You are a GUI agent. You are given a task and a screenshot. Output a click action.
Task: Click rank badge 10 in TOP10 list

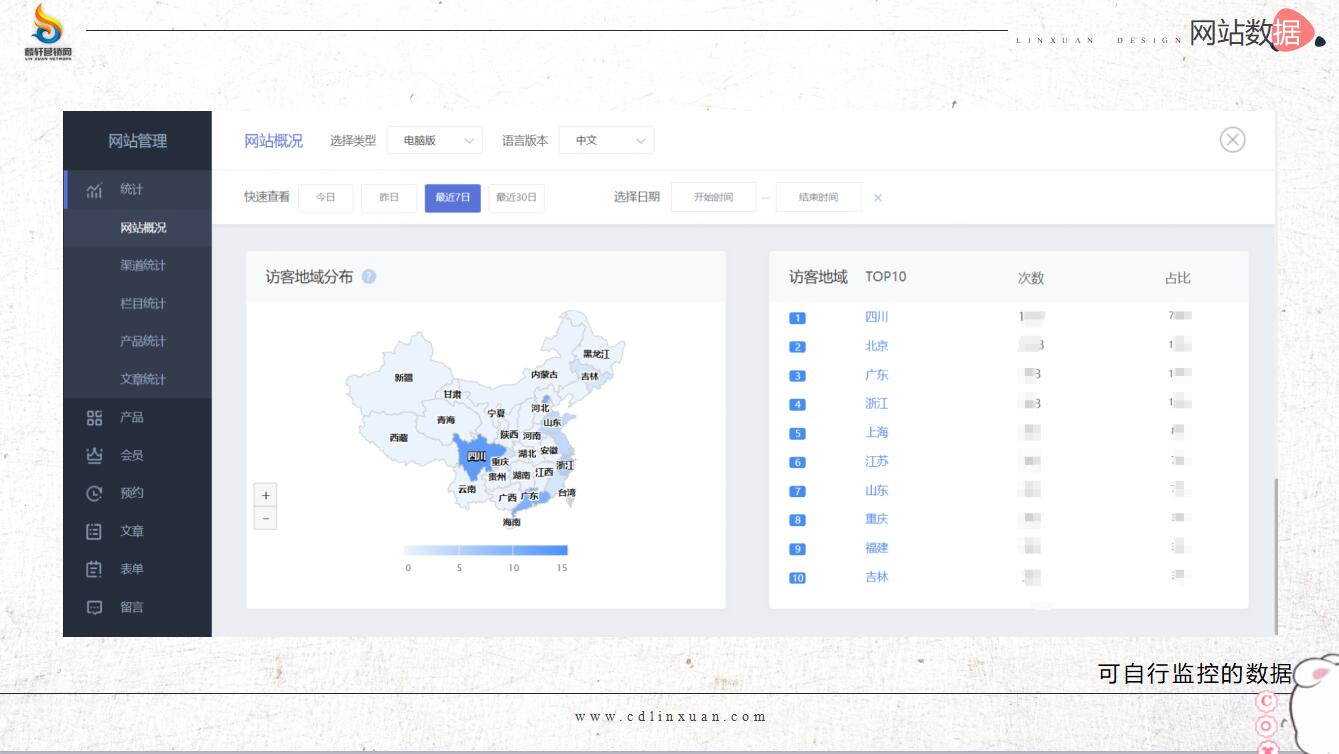point(797,578)
